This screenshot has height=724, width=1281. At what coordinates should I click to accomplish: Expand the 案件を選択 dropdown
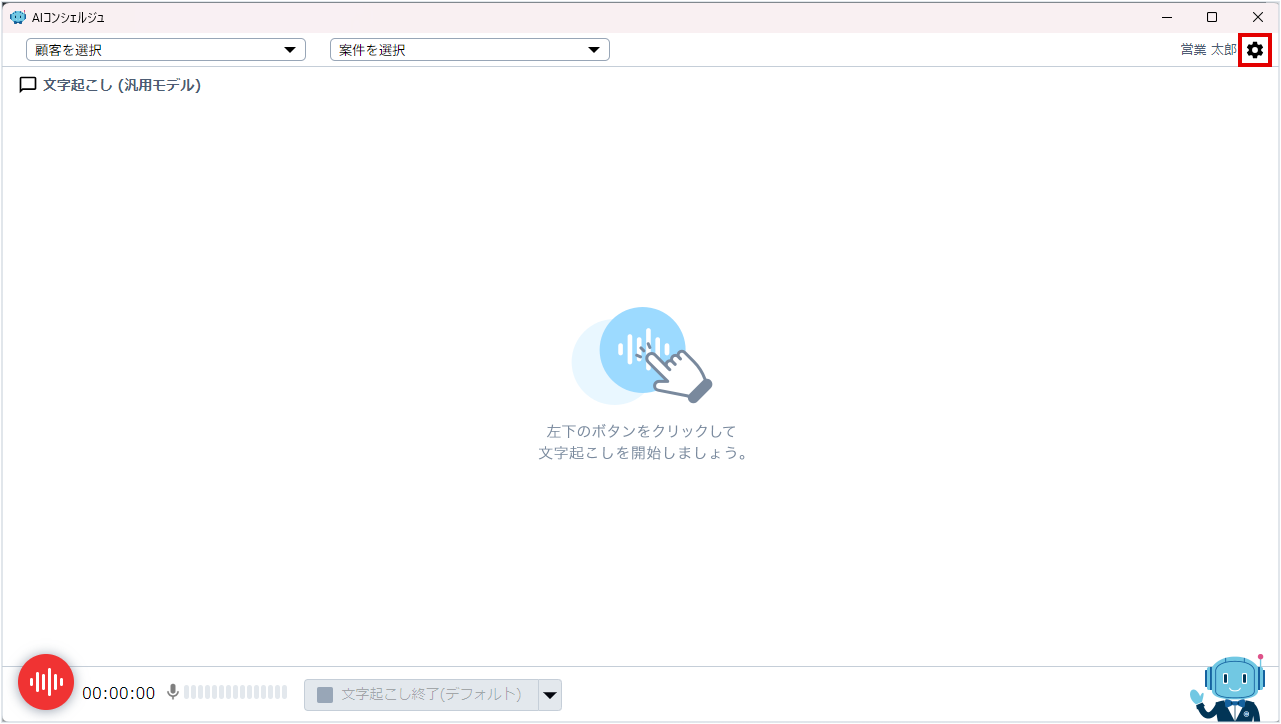click(470, 50)
